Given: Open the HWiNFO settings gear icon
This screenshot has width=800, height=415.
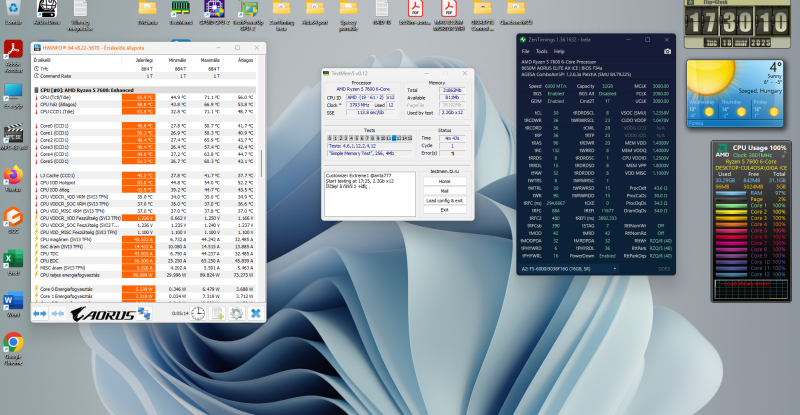Looking at the screenshot, I should tap(237, 314).
